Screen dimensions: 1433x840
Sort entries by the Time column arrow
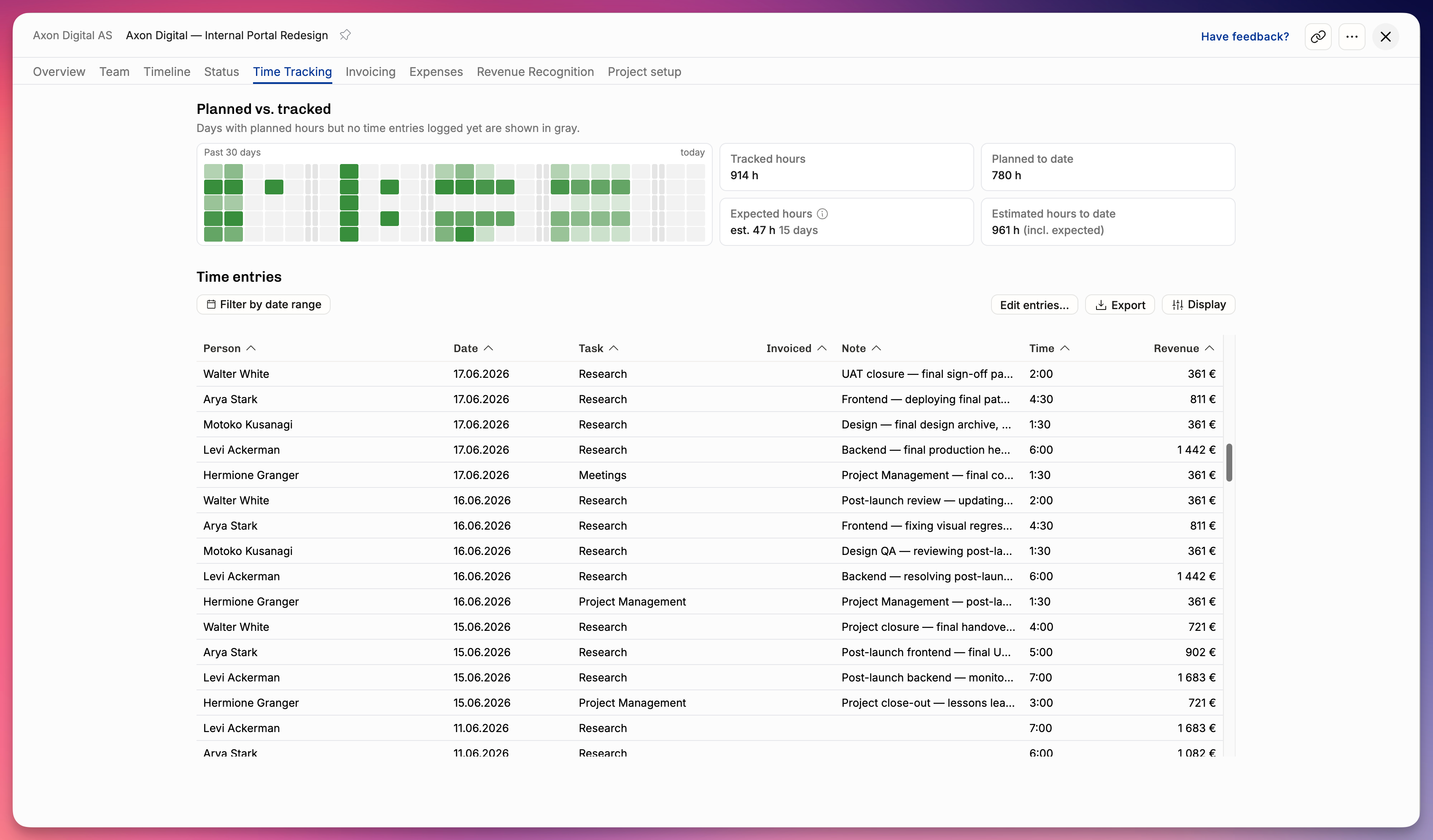coord(1065,348)
